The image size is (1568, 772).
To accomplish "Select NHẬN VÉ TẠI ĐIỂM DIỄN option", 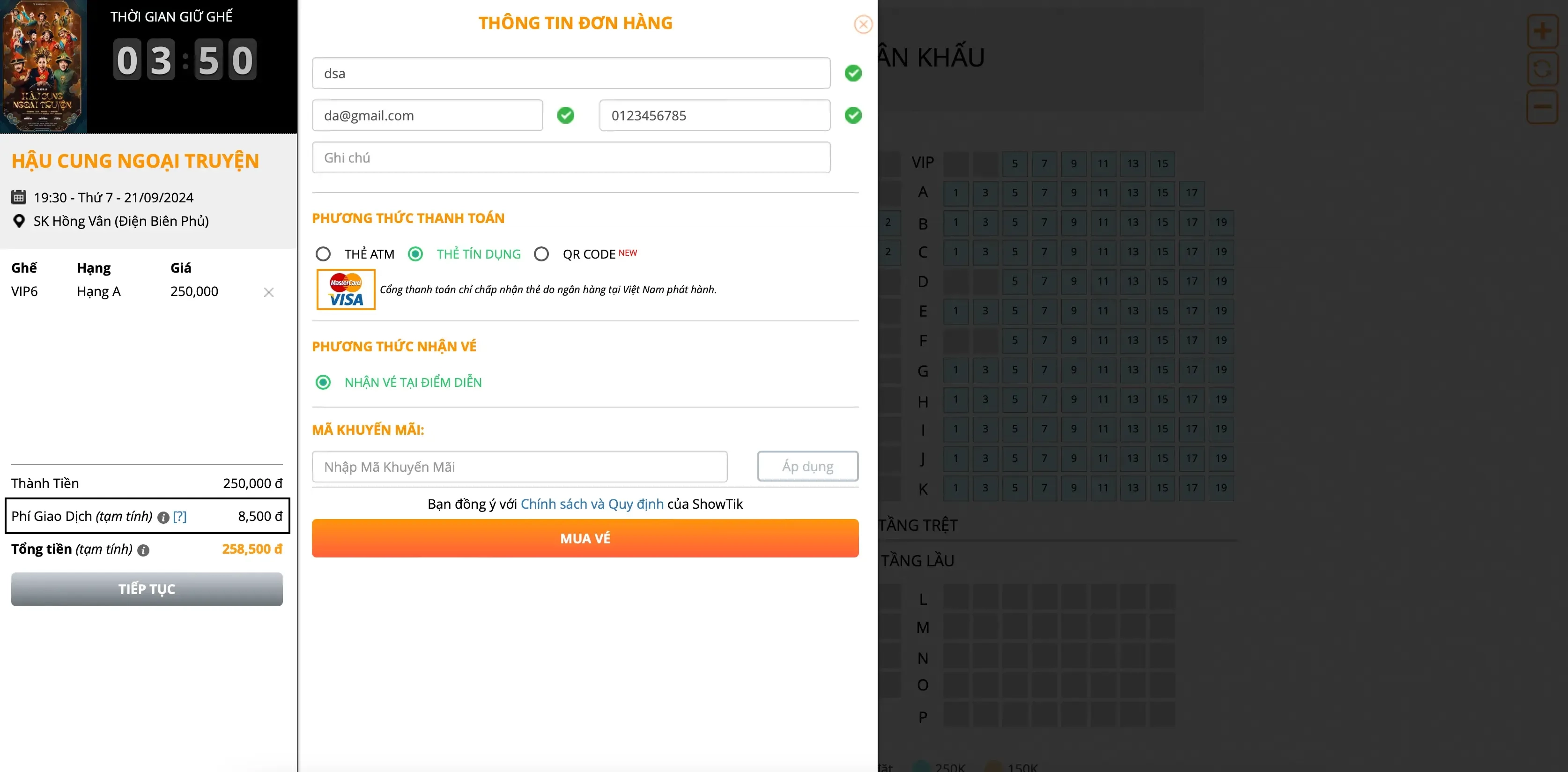I will click(323, 382).
